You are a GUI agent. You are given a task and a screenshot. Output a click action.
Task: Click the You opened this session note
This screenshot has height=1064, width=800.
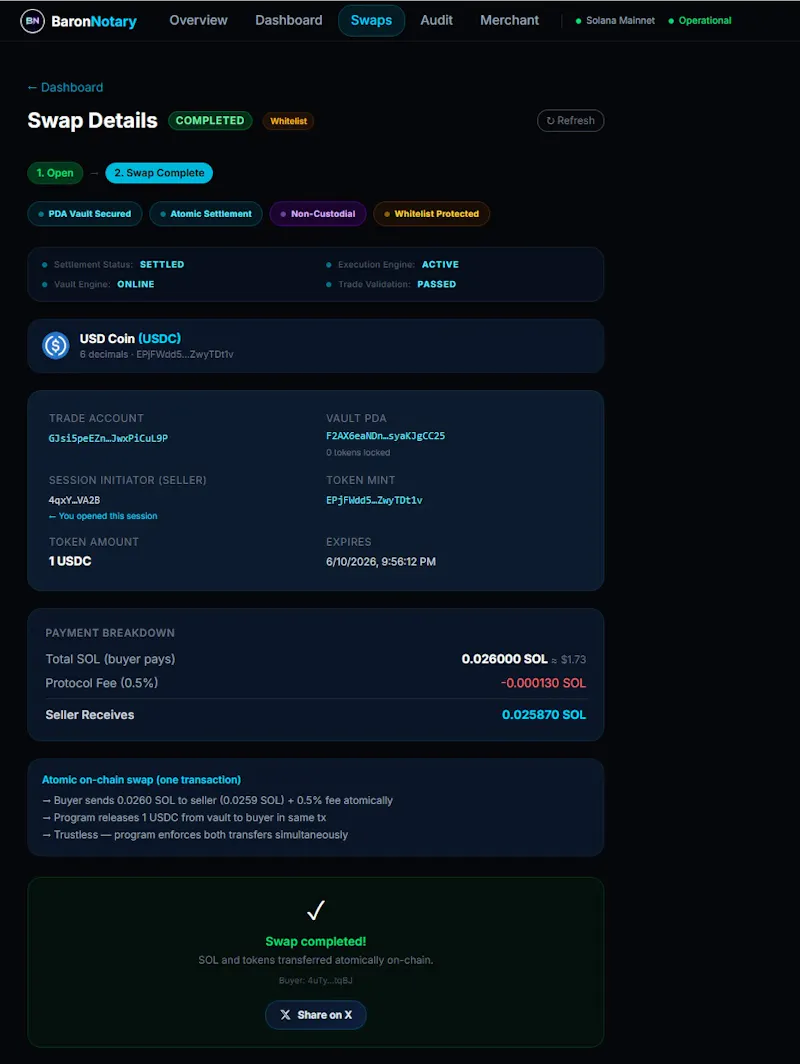pos(103,516)
